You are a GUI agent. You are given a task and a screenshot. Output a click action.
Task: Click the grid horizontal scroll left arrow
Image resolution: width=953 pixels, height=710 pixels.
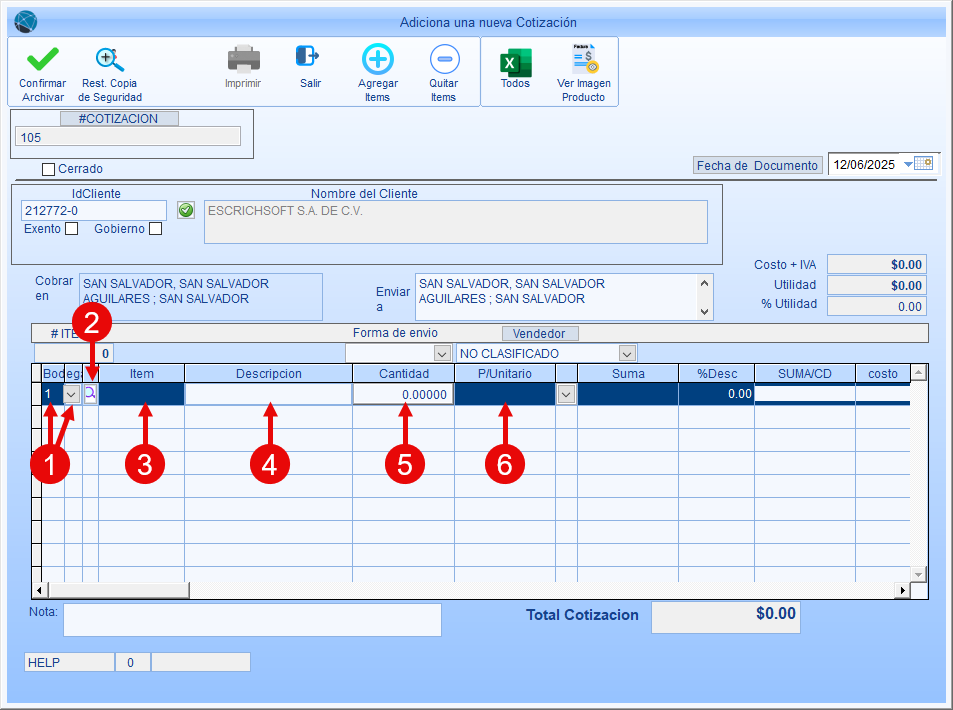[x=40, y=590]
